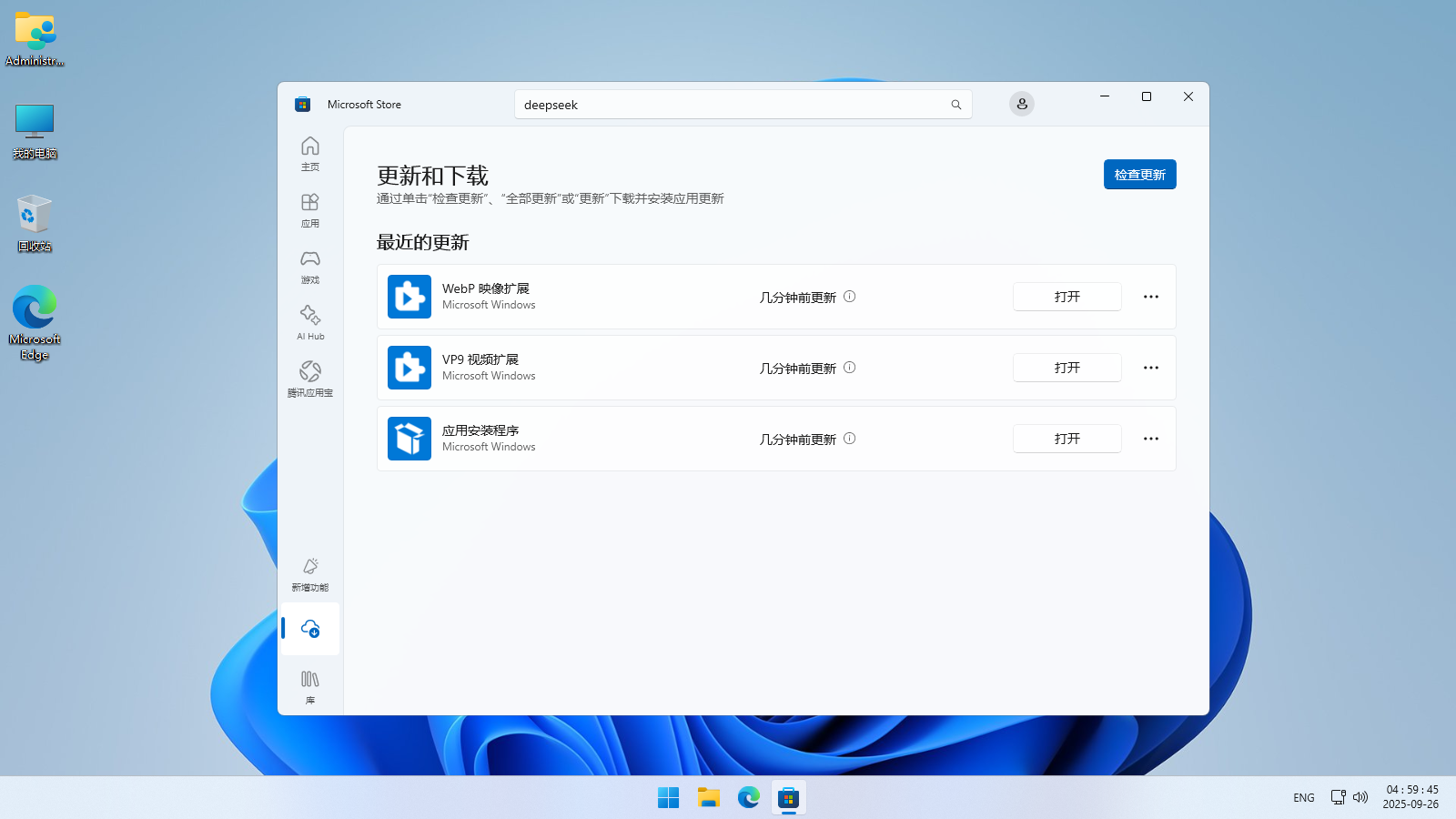Open File Explorer from the taskbar
Viewport: 1456px width, 819px height.
[709, 798]
